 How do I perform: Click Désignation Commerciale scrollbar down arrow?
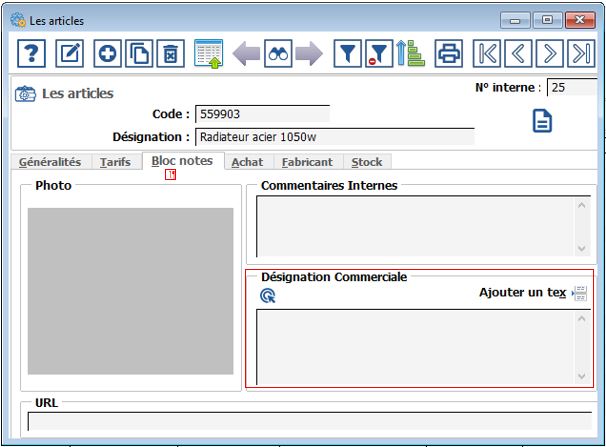582,376
